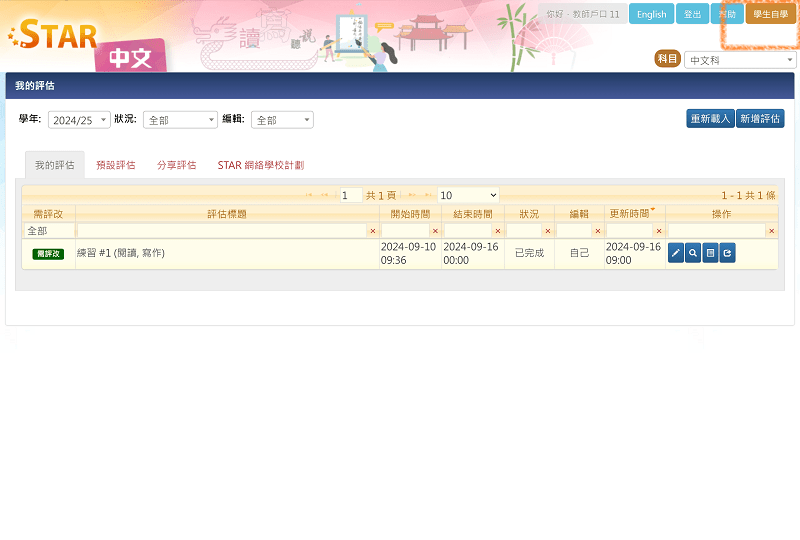
Task: Click the magnifier preview icon for 練習 #1
Action: click(693, 253)
